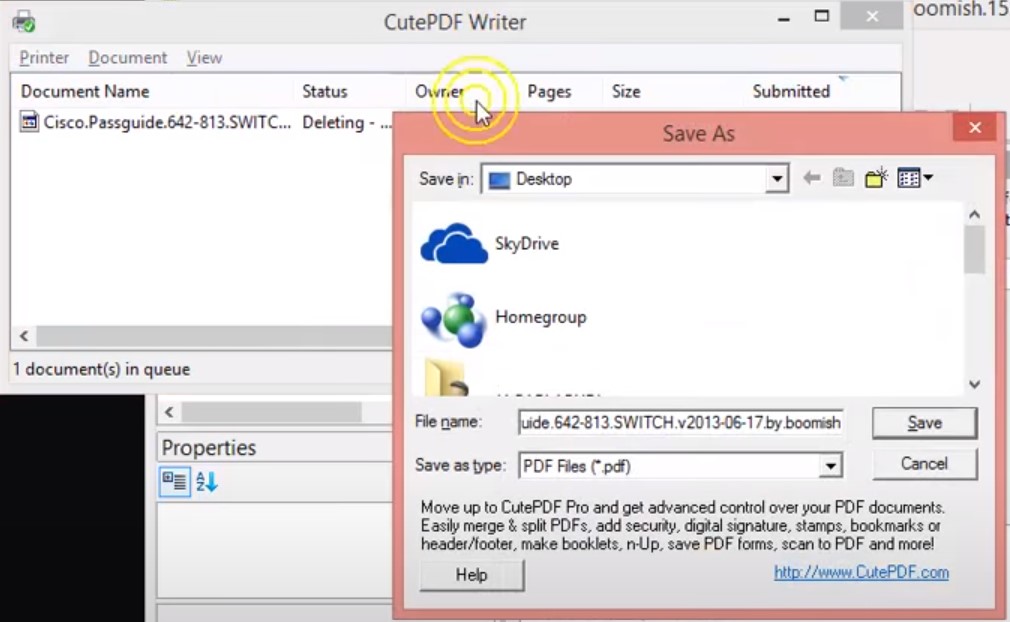Select the Cisco.Passguide.642-813 print job
The image size is (1010, 622).
[167, 122]
